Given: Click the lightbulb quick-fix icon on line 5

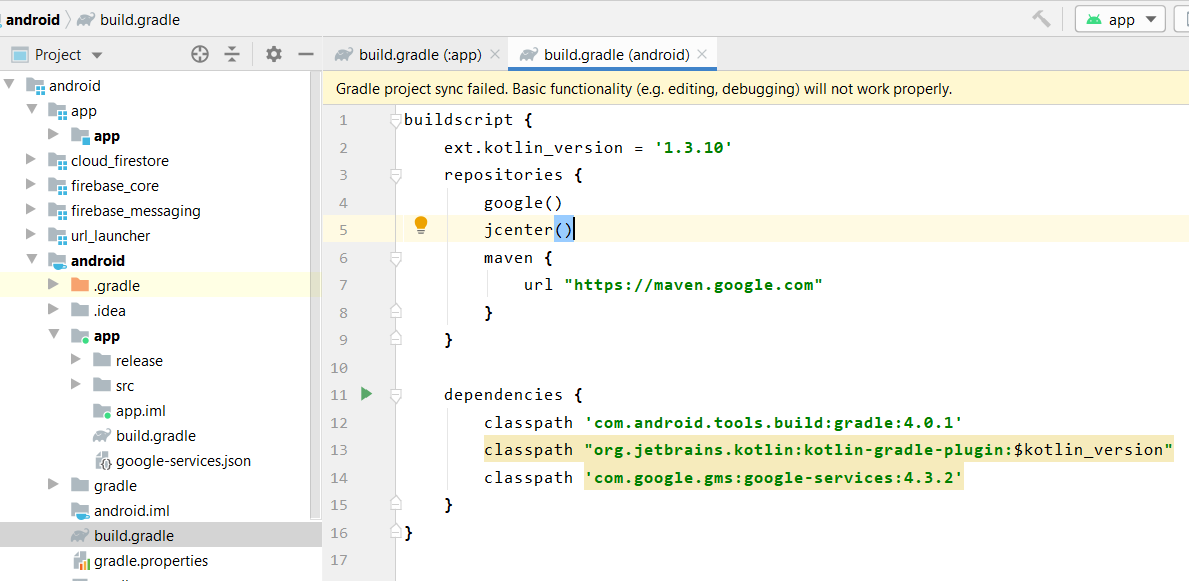Looking at the screenshot, I should (421, 225).
